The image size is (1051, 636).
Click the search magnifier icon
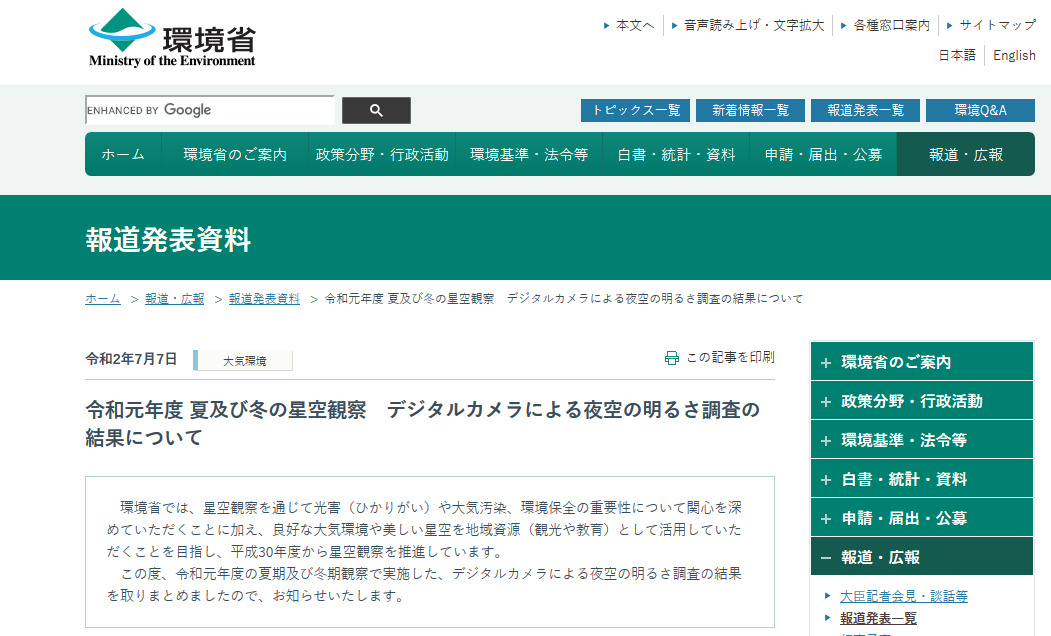376,110
